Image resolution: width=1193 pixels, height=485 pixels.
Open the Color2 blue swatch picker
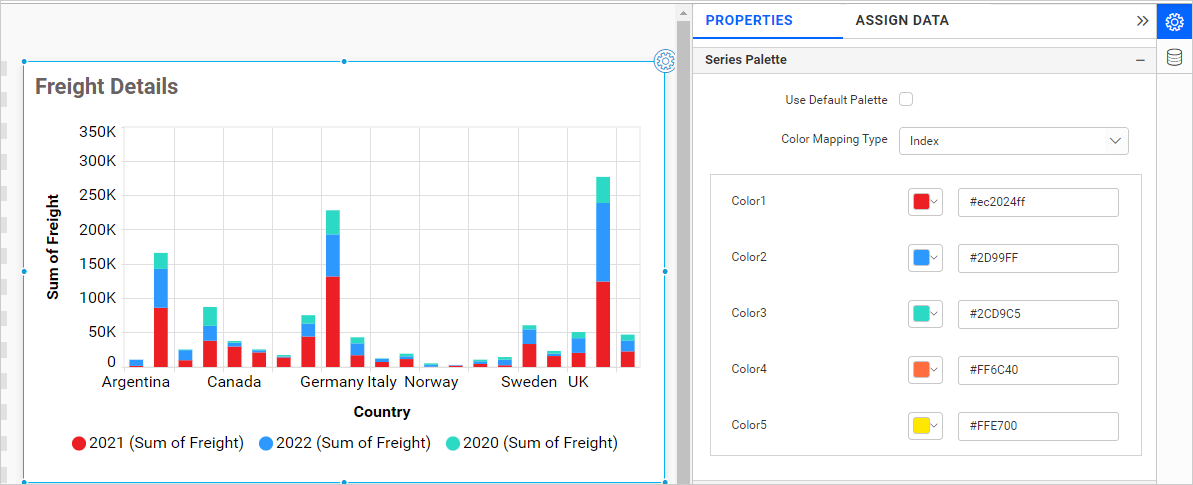(x=925, y=258)
